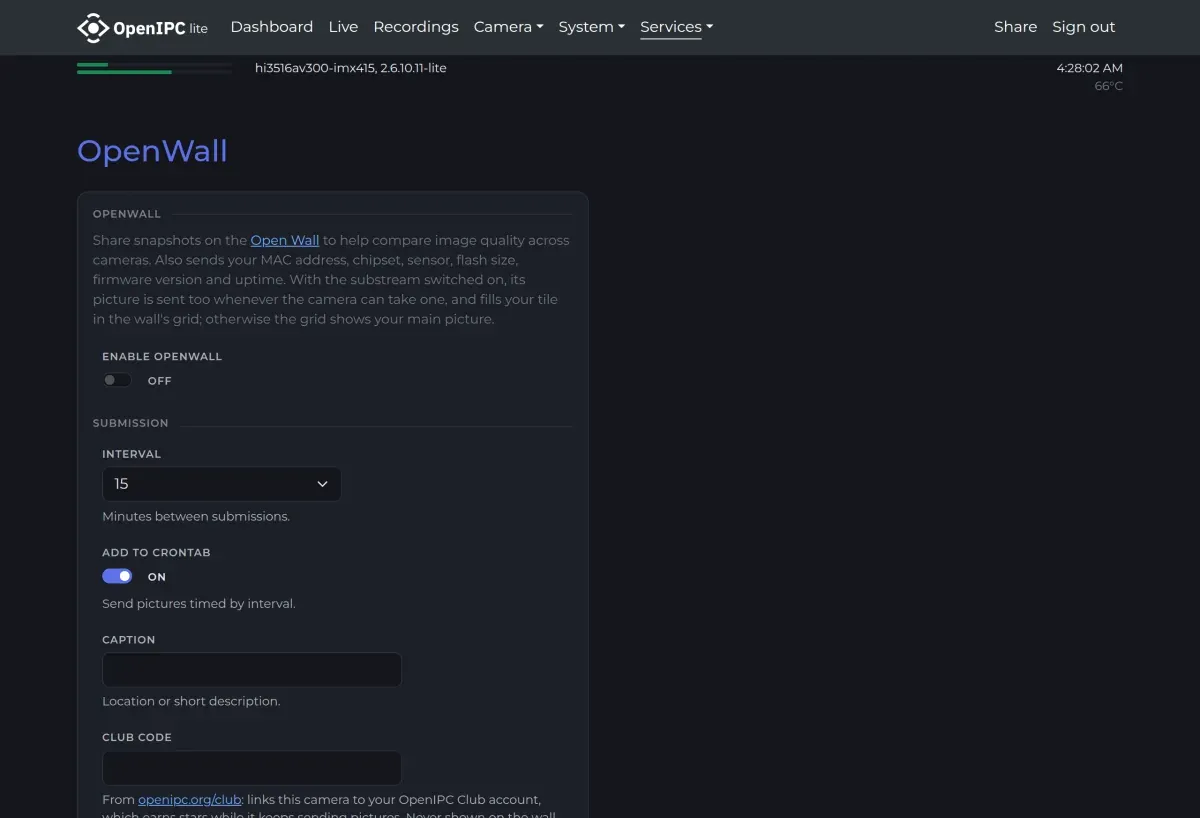
Task: Expand the Camera dropdown menu
Action: click(508, 27)
